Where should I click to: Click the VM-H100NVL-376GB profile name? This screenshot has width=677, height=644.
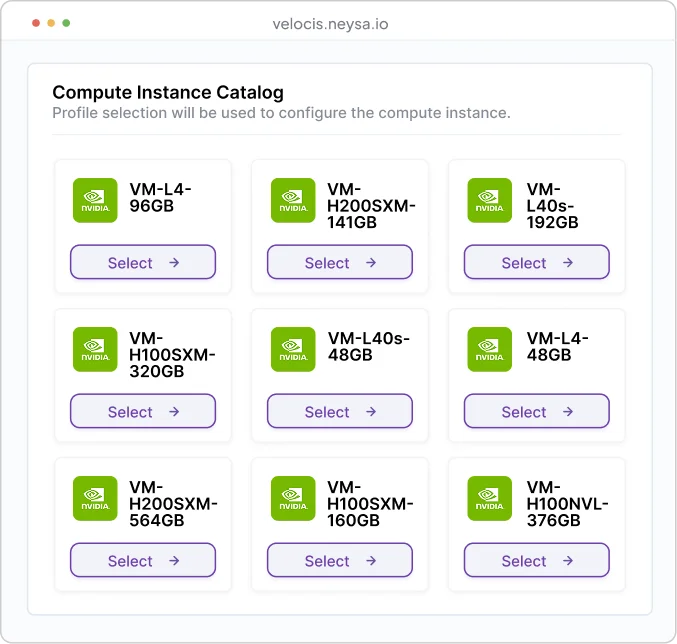click(567, 503)
